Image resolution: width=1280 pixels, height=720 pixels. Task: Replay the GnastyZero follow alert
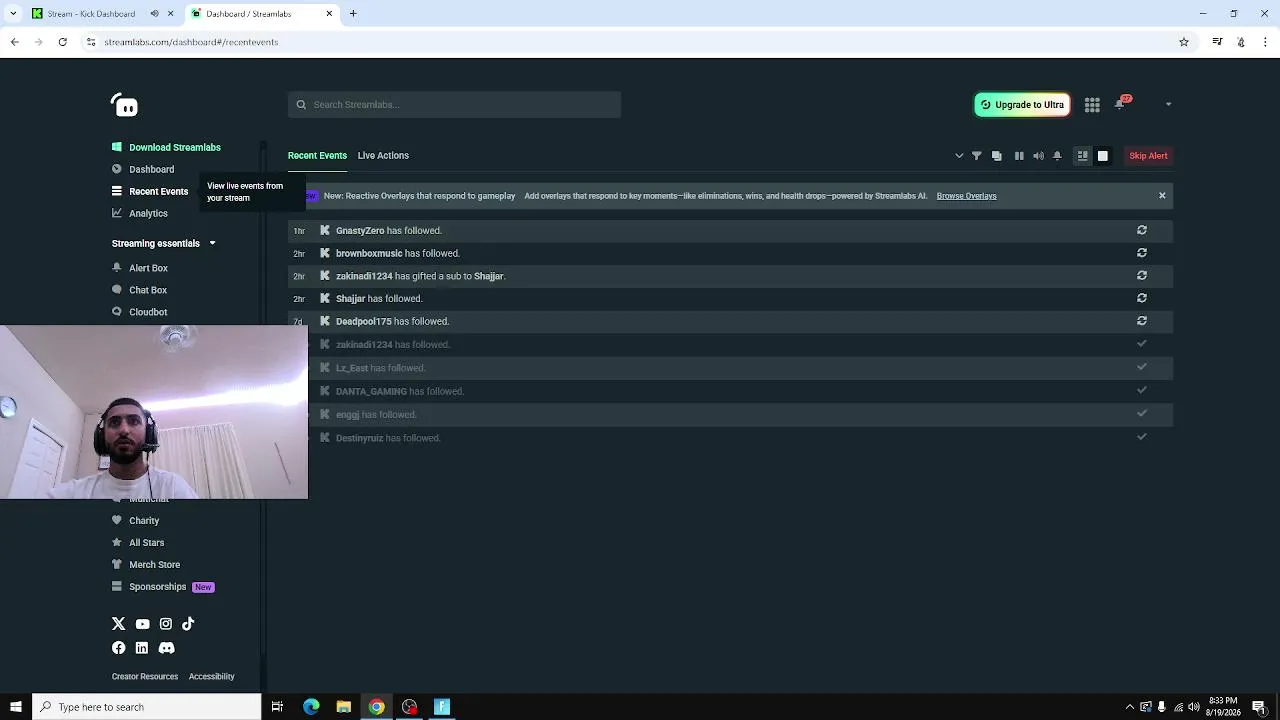pos(1141,230)
